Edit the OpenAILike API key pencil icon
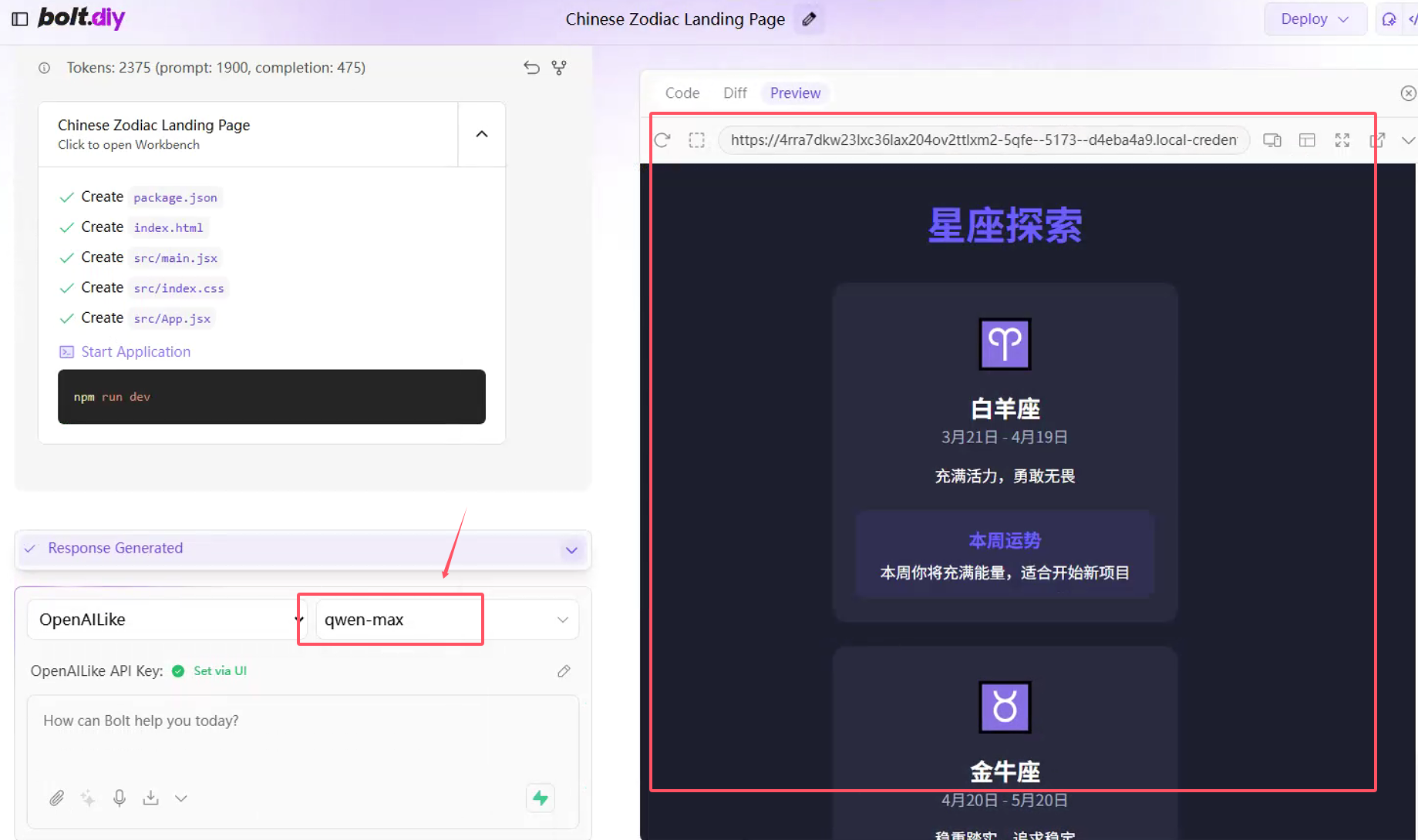 pyautogui.click(x=564, y=671)
